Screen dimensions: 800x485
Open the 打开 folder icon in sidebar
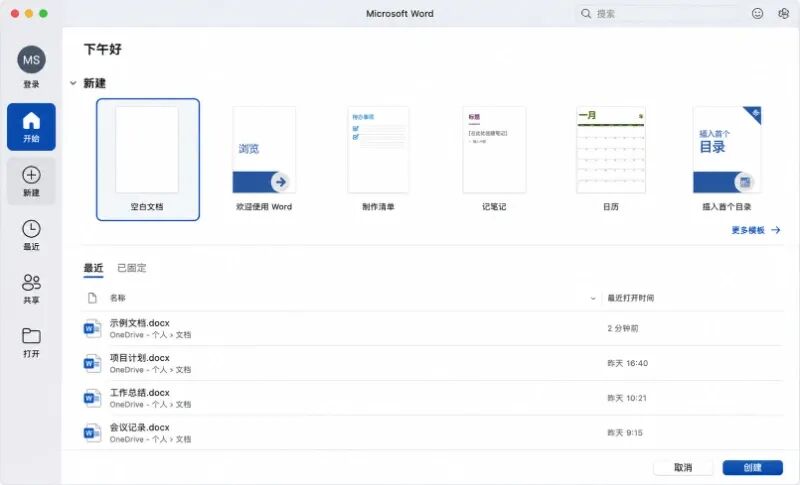click(31, 336)
